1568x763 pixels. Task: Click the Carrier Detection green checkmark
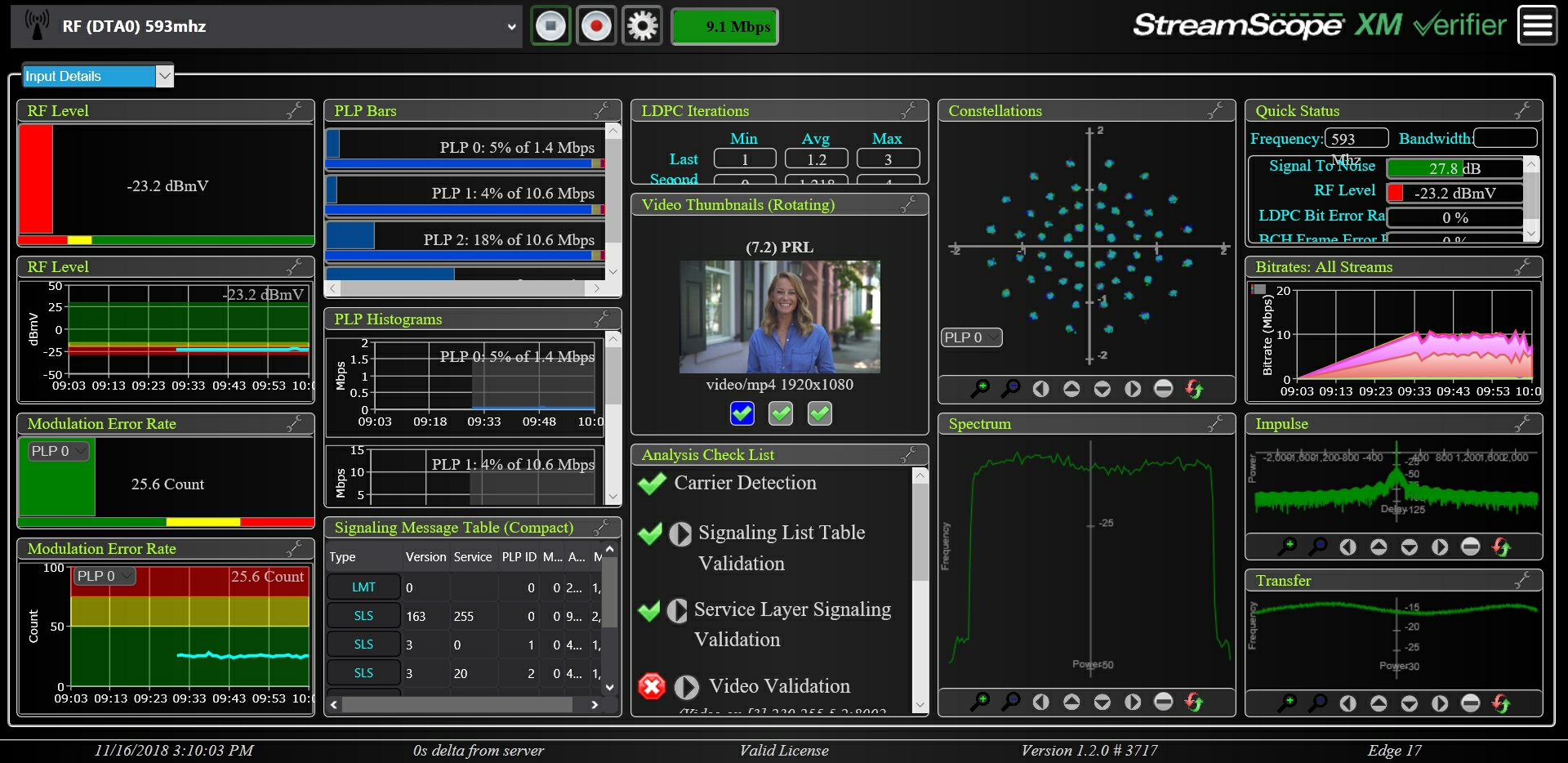(652, 483)
